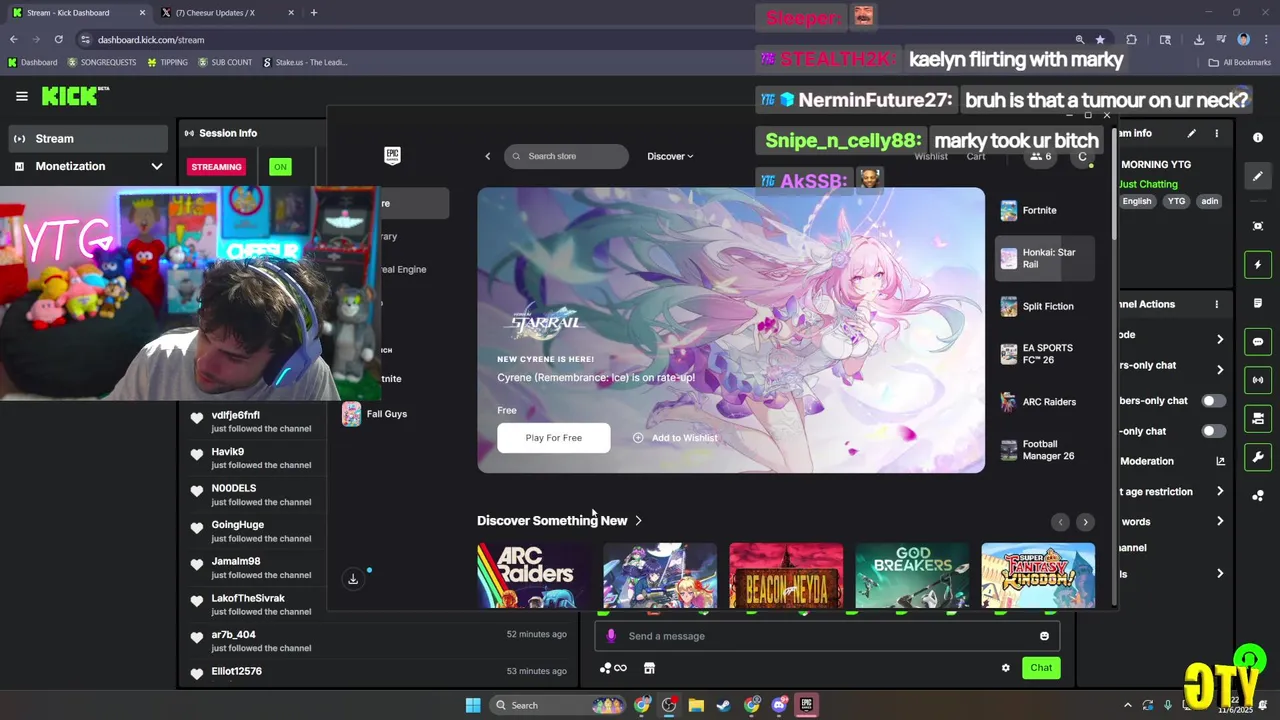Open the Kick hamburger menu
Image resolution: width=1280 pixels, height=720 pixels.
21,96
